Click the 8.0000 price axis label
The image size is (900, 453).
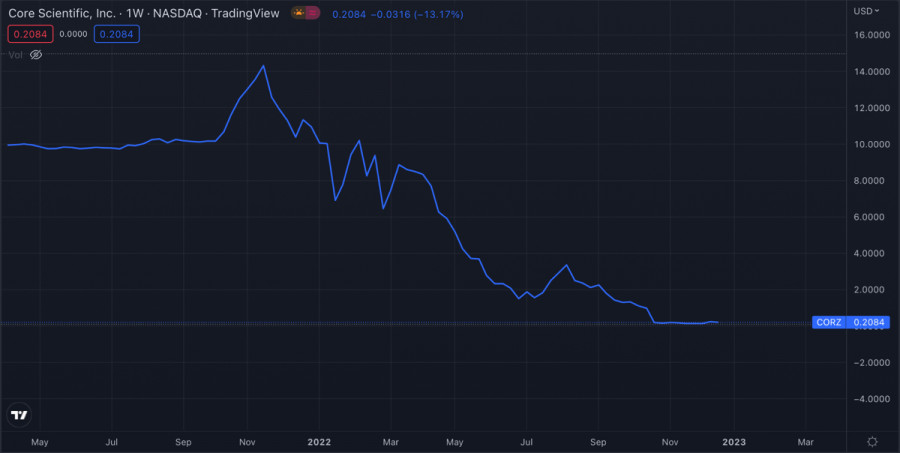[871, 180]
